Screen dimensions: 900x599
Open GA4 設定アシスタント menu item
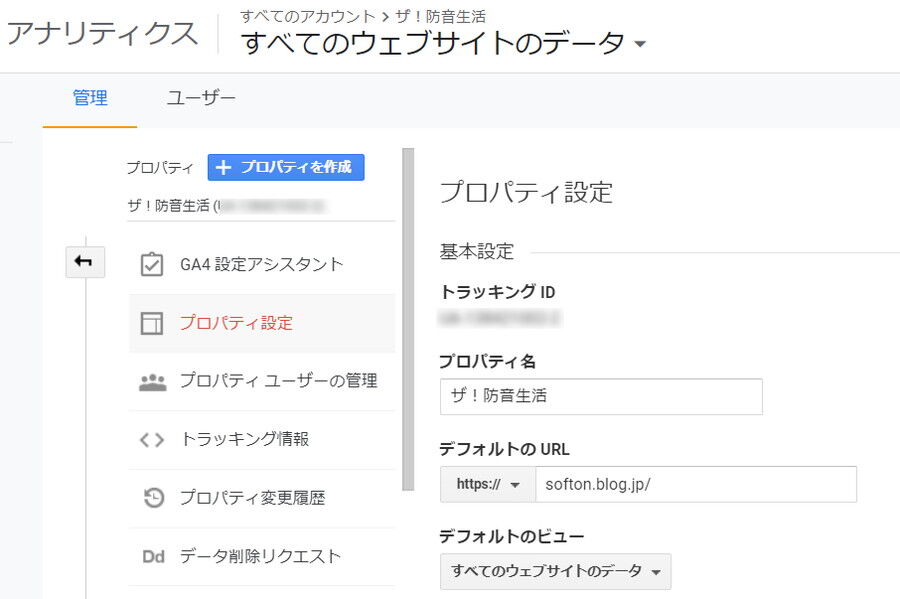point(262,265)
